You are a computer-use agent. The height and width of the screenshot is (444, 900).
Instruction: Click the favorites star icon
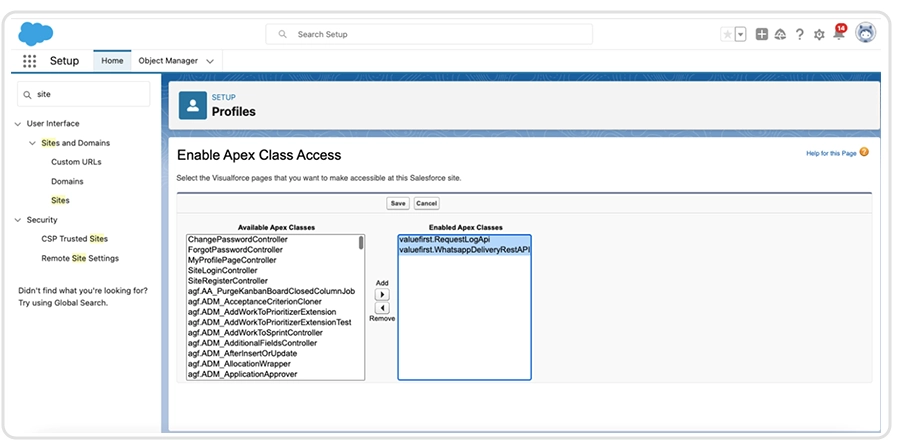[x=727, y=34]
